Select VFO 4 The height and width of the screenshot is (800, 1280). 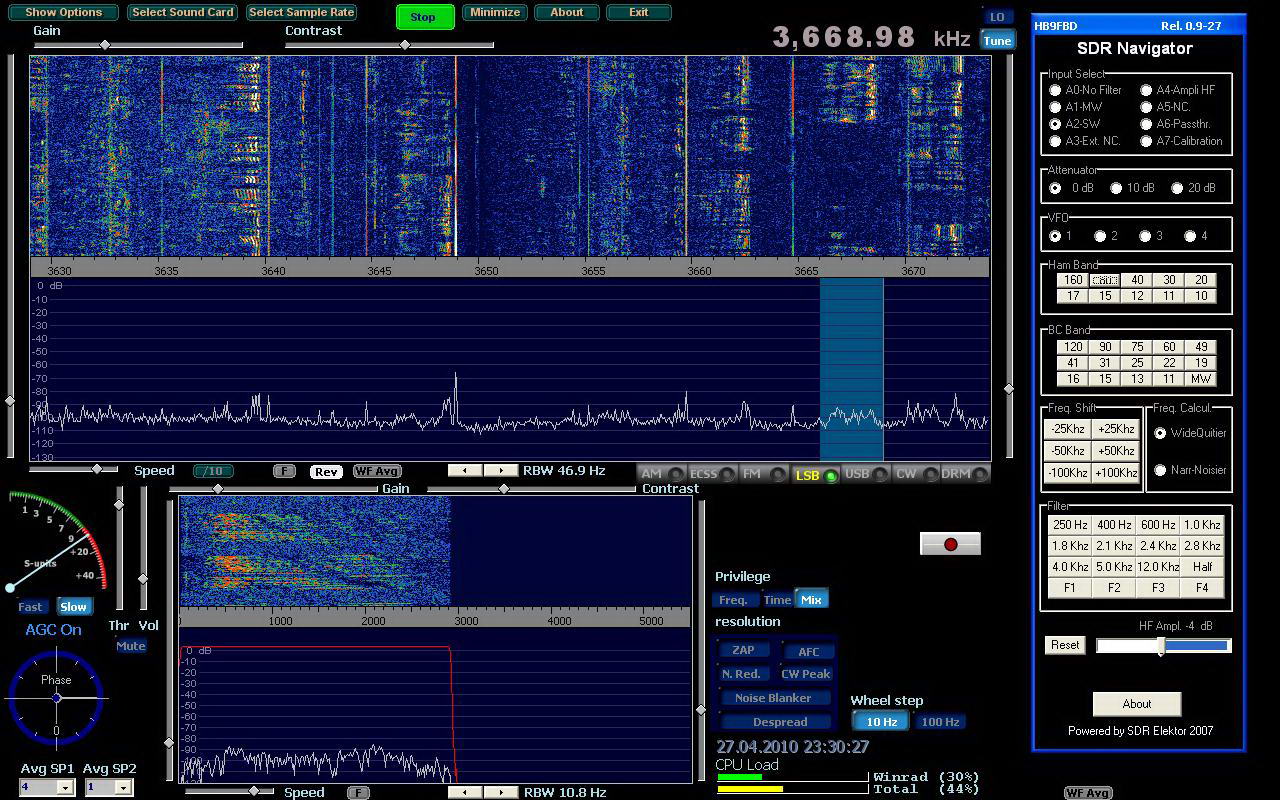[x=1190, y=236]
